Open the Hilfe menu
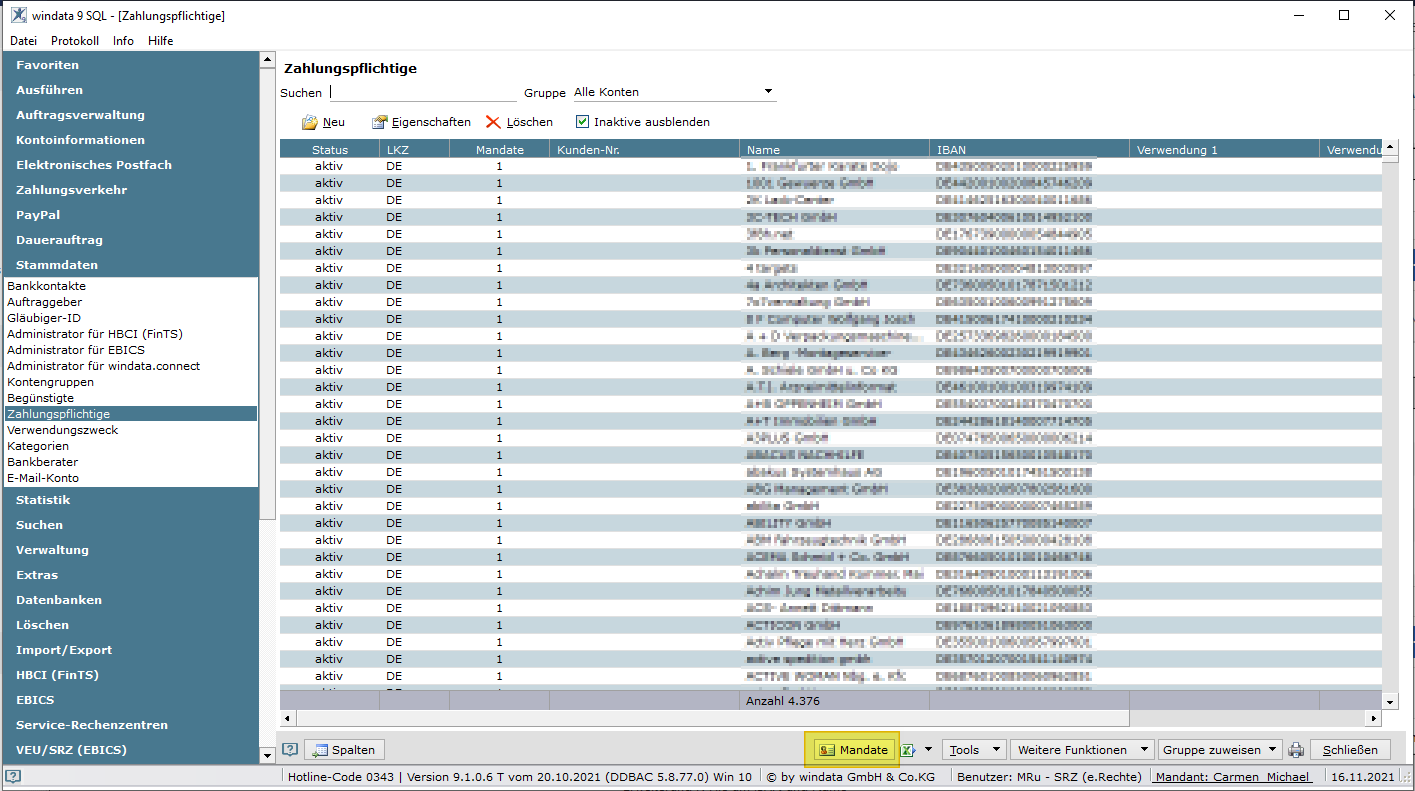1415x791 pixels. [160, 41]
